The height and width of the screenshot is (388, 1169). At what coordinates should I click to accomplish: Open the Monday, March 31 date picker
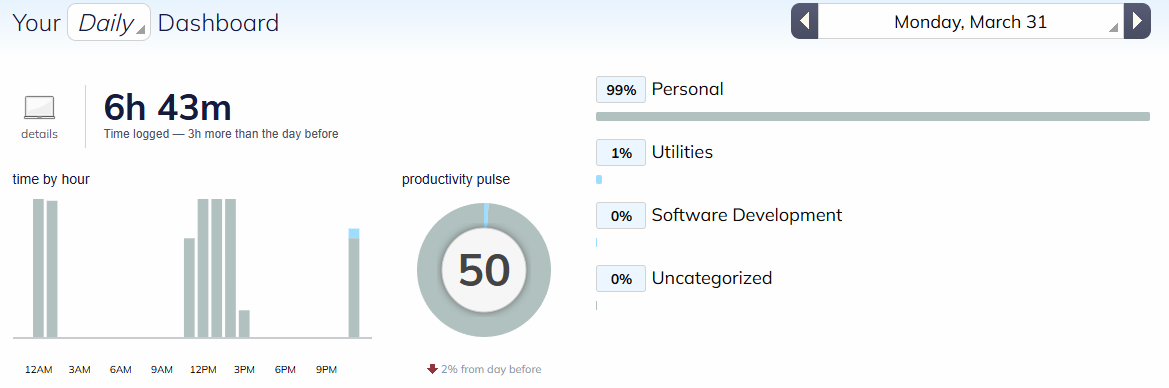pos(971,22)
